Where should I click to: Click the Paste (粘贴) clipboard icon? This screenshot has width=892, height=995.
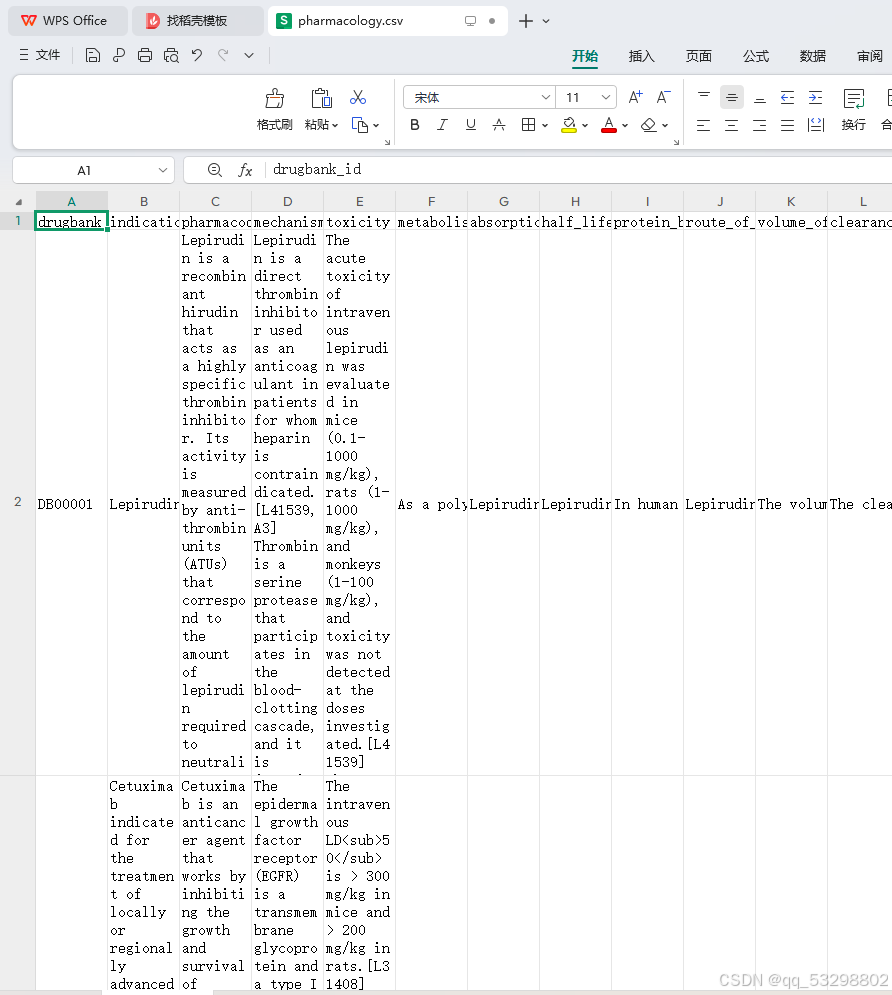point(322,98)
